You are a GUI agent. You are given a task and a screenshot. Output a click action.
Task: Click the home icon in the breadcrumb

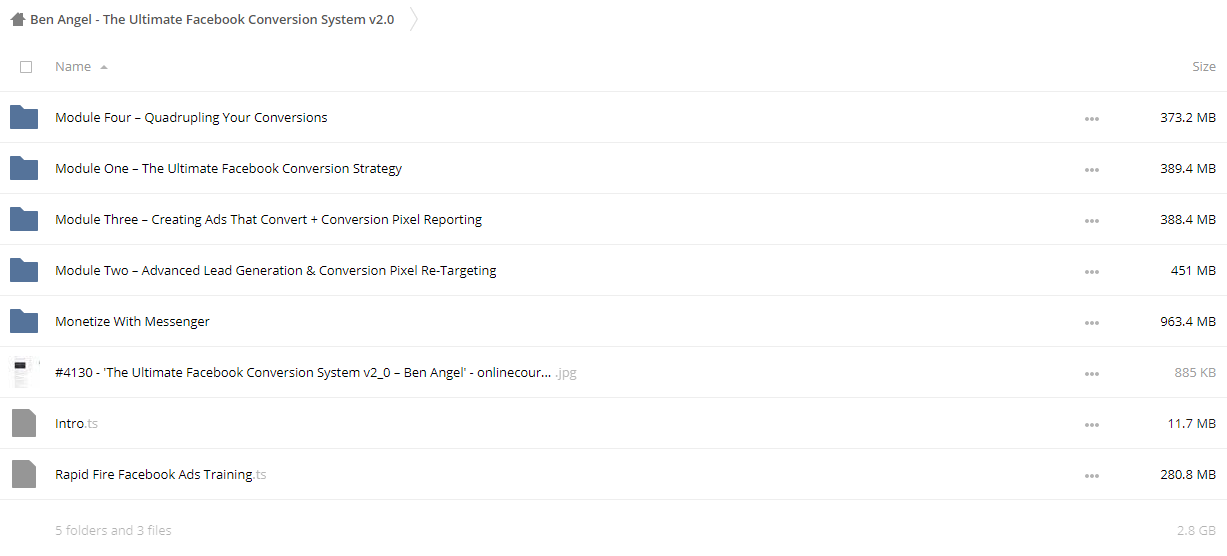[17, 19]
